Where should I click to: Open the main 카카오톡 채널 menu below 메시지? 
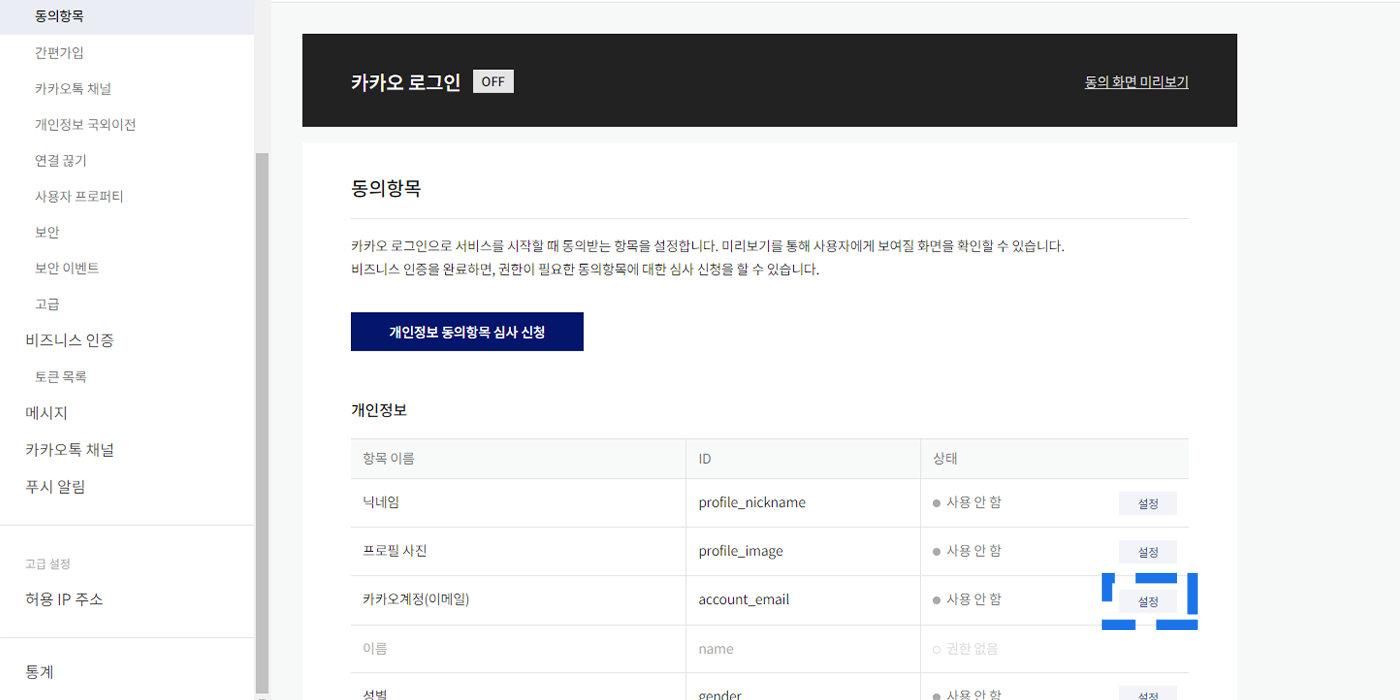click(69, 450)
